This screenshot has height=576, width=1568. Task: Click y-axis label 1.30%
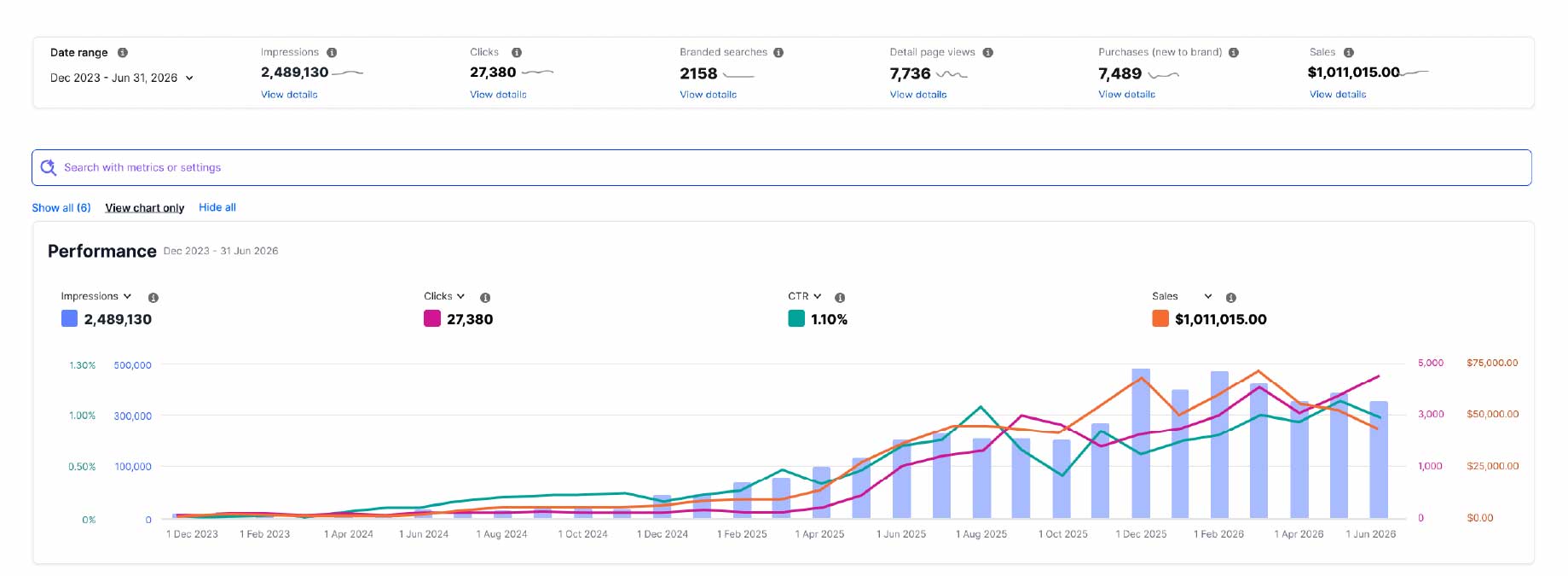tap(83, 365)
